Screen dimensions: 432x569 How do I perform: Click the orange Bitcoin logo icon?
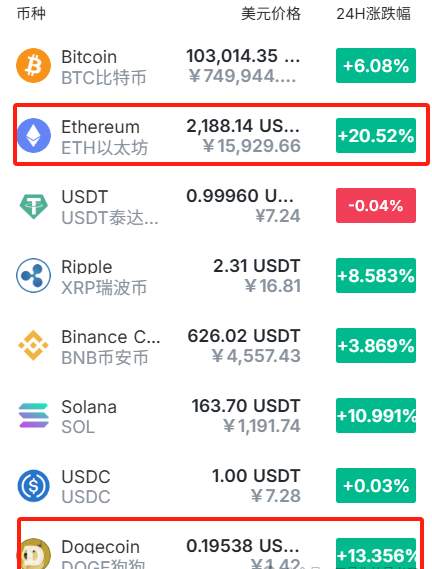pos(33,66)
